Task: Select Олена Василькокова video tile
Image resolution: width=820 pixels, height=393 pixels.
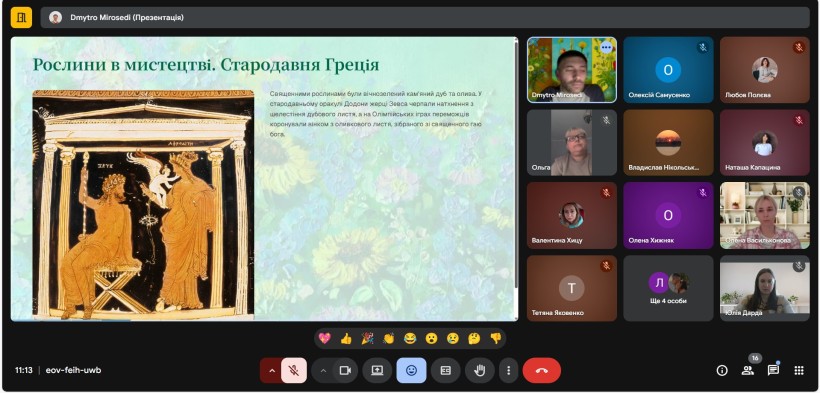Action: click(765, 215)
